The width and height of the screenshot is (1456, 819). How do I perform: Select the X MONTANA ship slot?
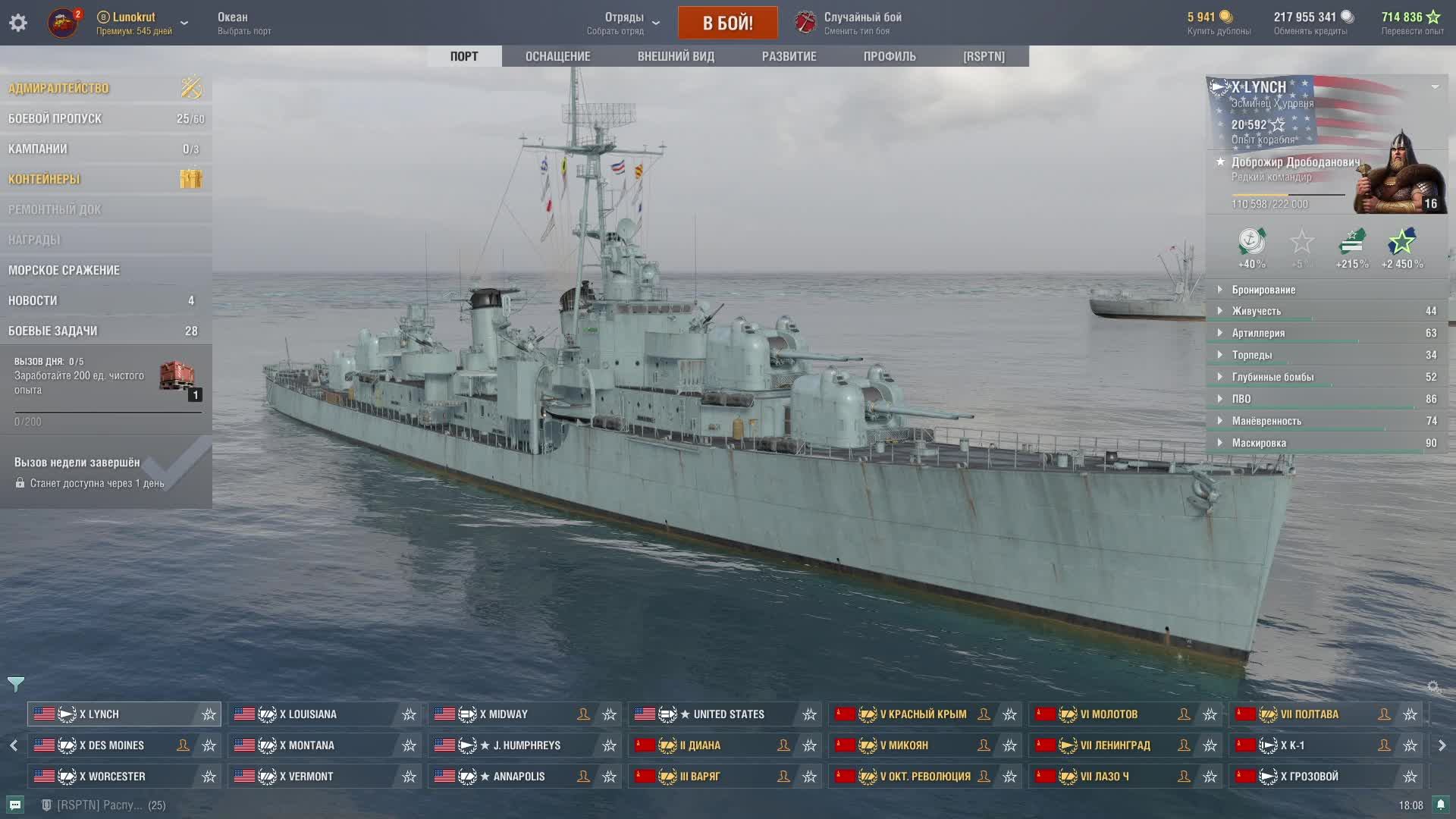pyautogui.click(x=311, y=745)
